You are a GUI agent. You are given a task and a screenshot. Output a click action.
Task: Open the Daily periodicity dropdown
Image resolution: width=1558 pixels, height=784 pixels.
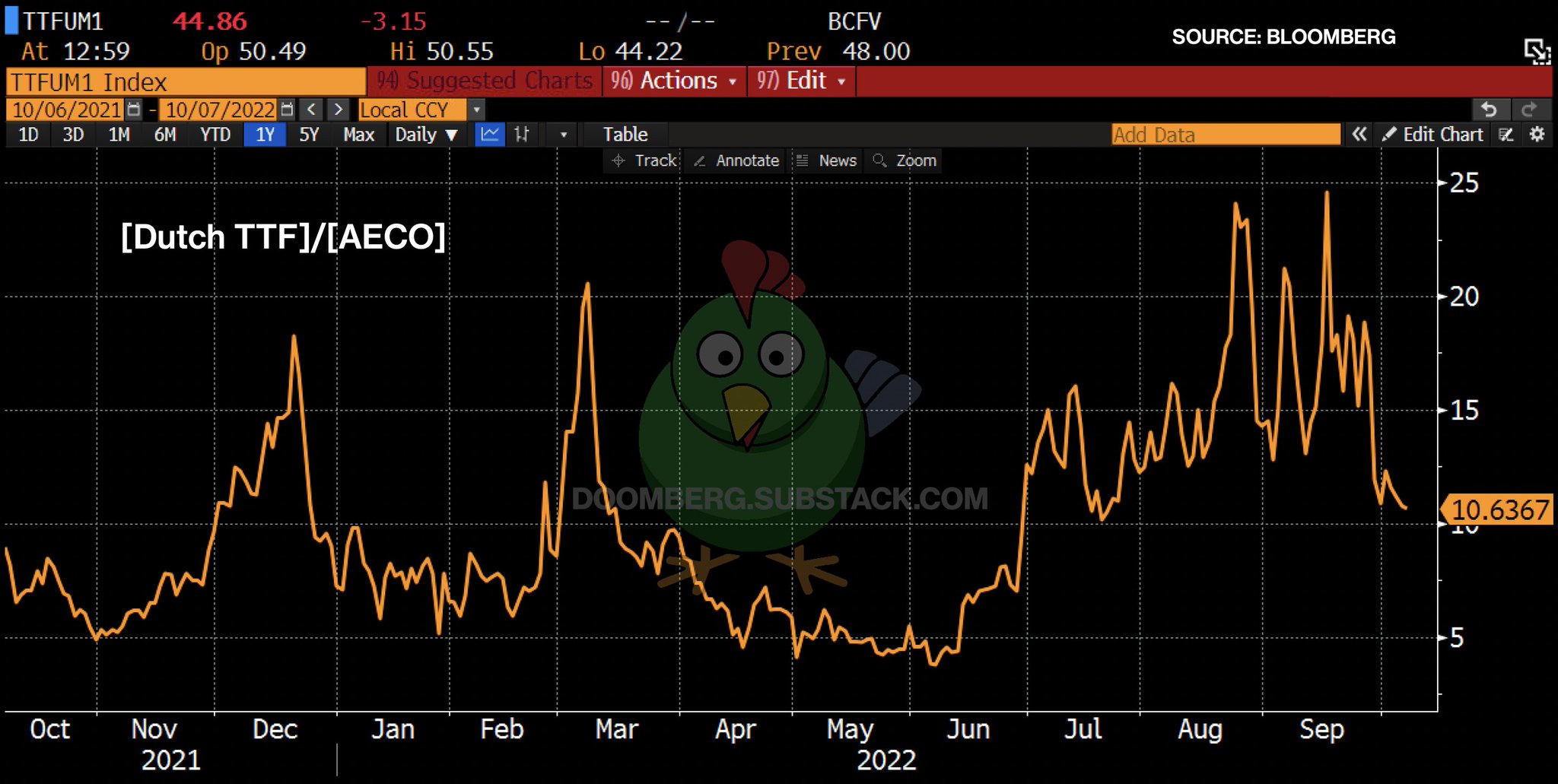point(426,135)
